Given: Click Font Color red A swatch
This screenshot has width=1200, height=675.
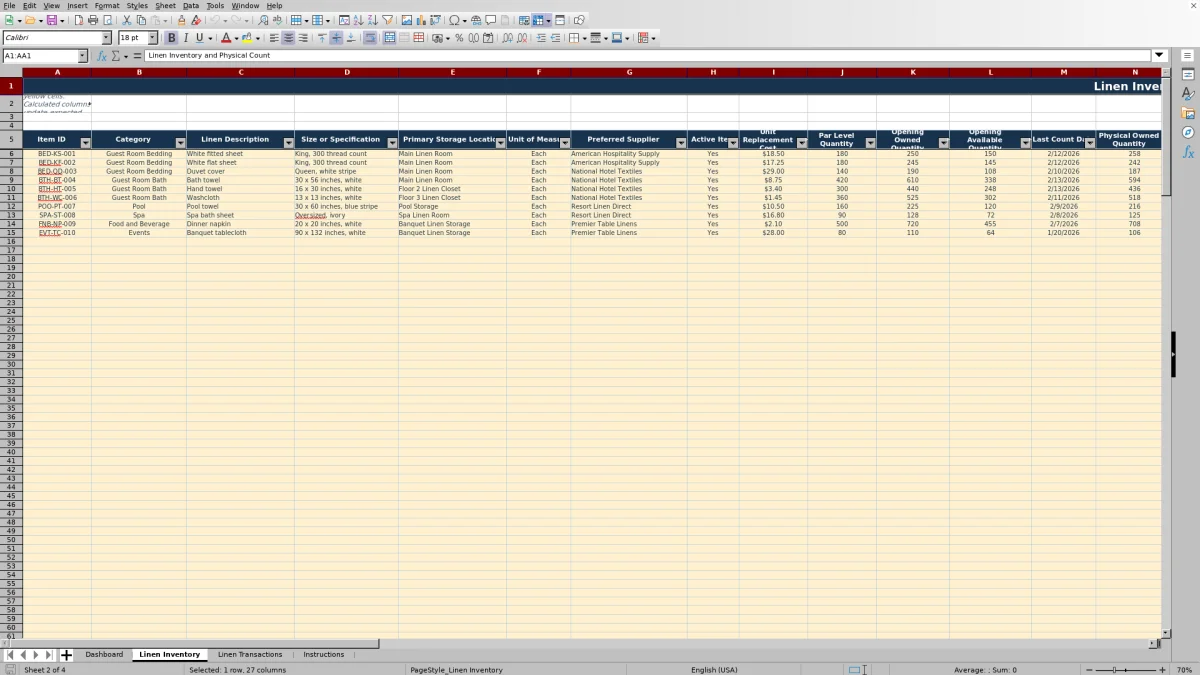Looking at the screenshot, I should 226,38.
